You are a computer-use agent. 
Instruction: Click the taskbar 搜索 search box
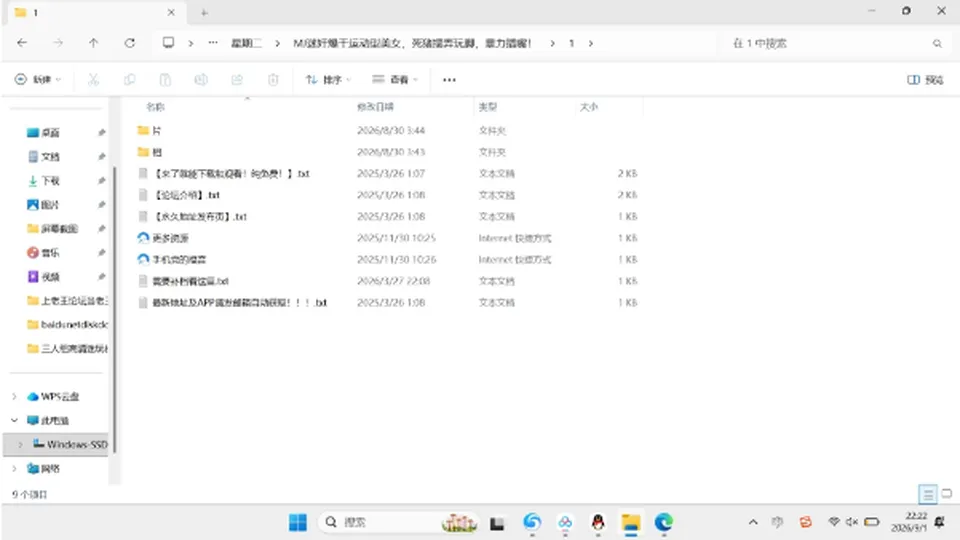398,522
